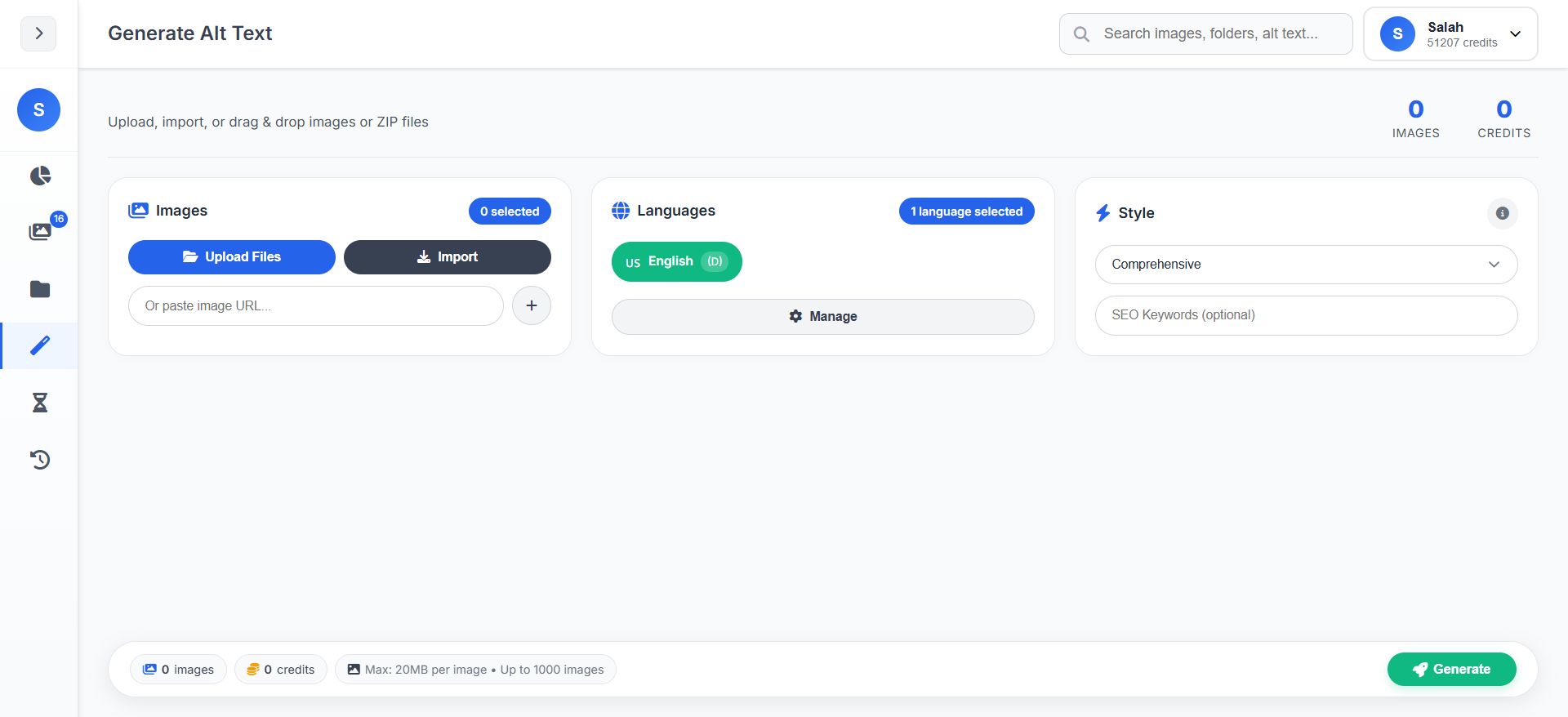Open the Comprehensive style dropdown
The image size is (1568, 717).
point(1307,265)
